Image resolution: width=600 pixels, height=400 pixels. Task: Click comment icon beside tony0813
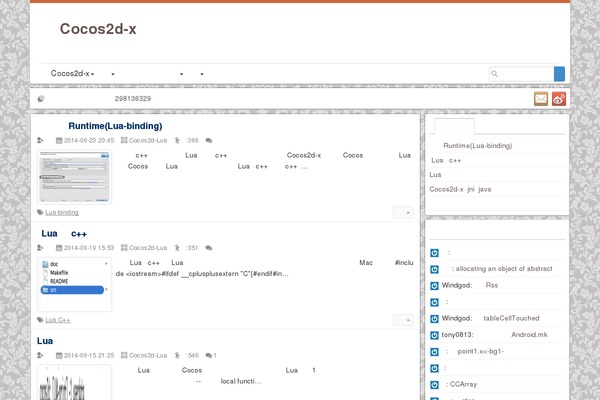click(x=434, y=335)
